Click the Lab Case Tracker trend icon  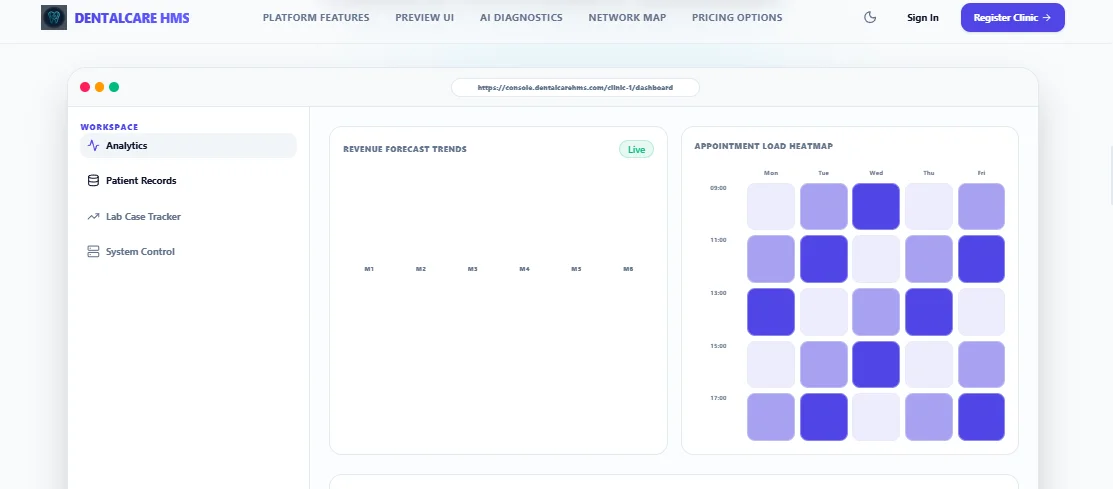pos(93,216)
